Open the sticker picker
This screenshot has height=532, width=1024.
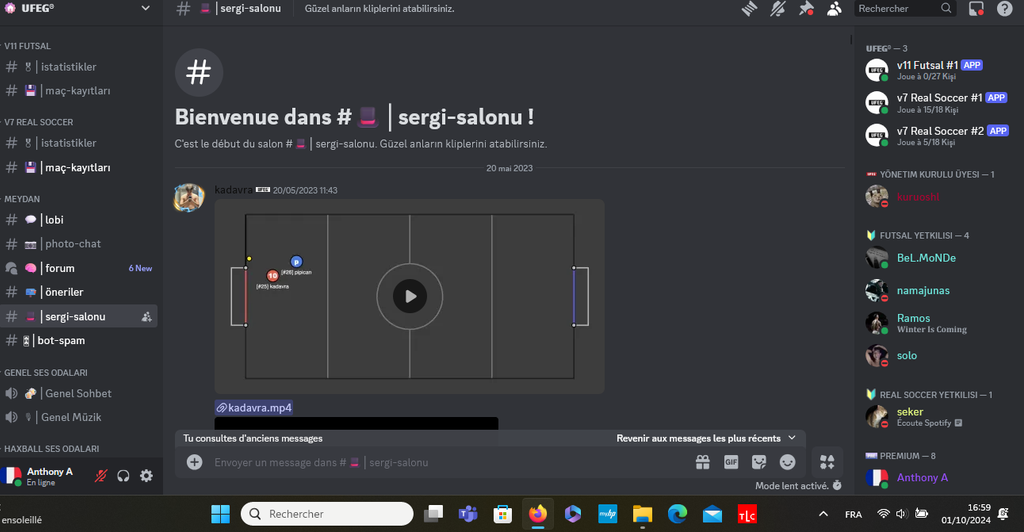point(759,462)
